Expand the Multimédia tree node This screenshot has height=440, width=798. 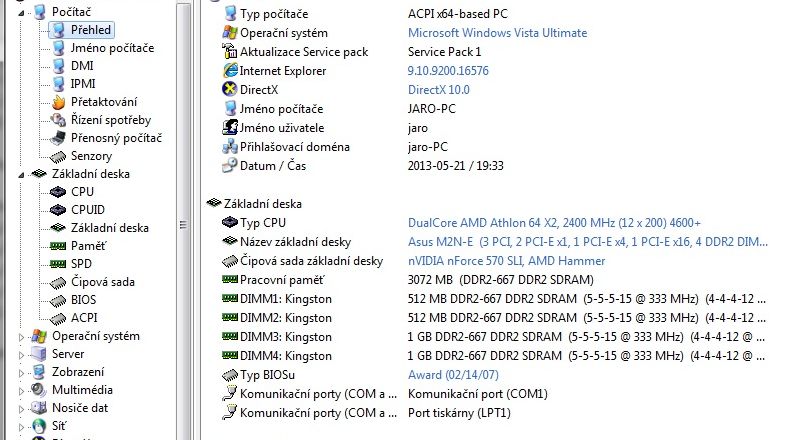(x=21, y=391)
